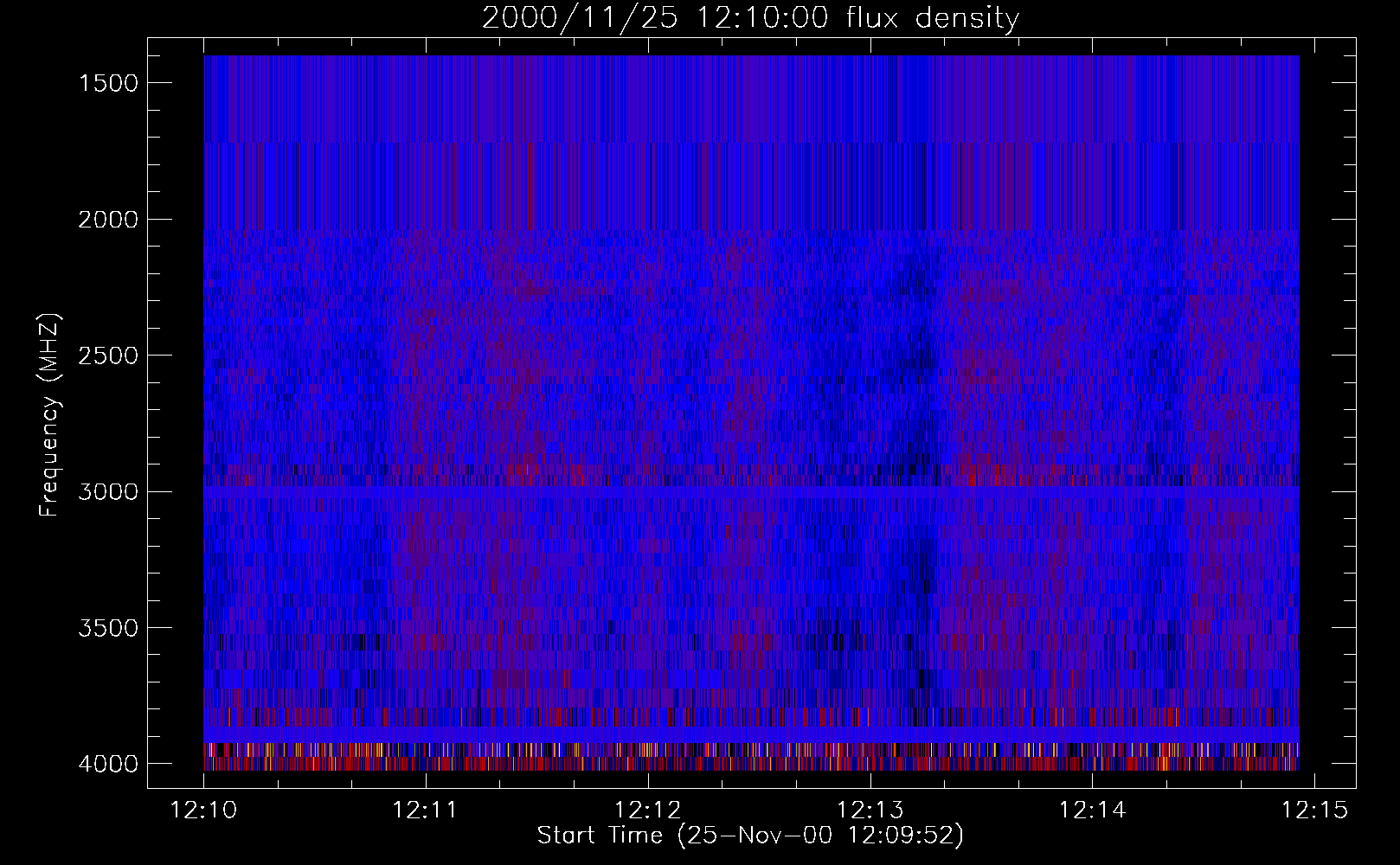The height and width of the screenshot is (865, 1400).
Task: Click the 'Start Time (25-Nov-00 12:09:52)' label
Action: 750,836
